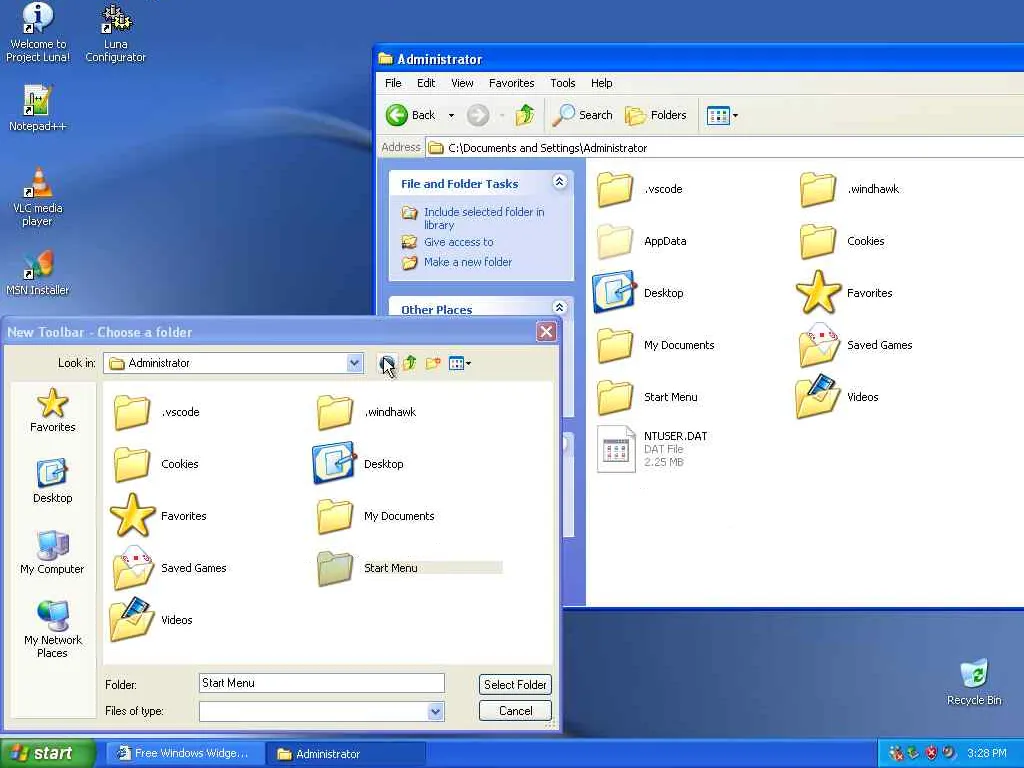Click Favorites in the dialog places bar
The width and height of the screenshot is (1024, 768).
[x=53, y=410]
